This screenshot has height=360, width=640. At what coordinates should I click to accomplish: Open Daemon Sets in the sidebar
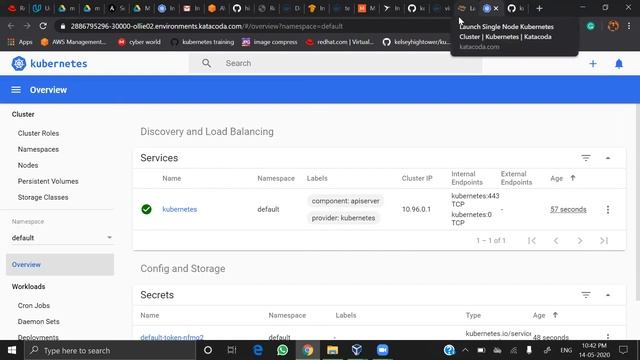(x=39, y=322)
